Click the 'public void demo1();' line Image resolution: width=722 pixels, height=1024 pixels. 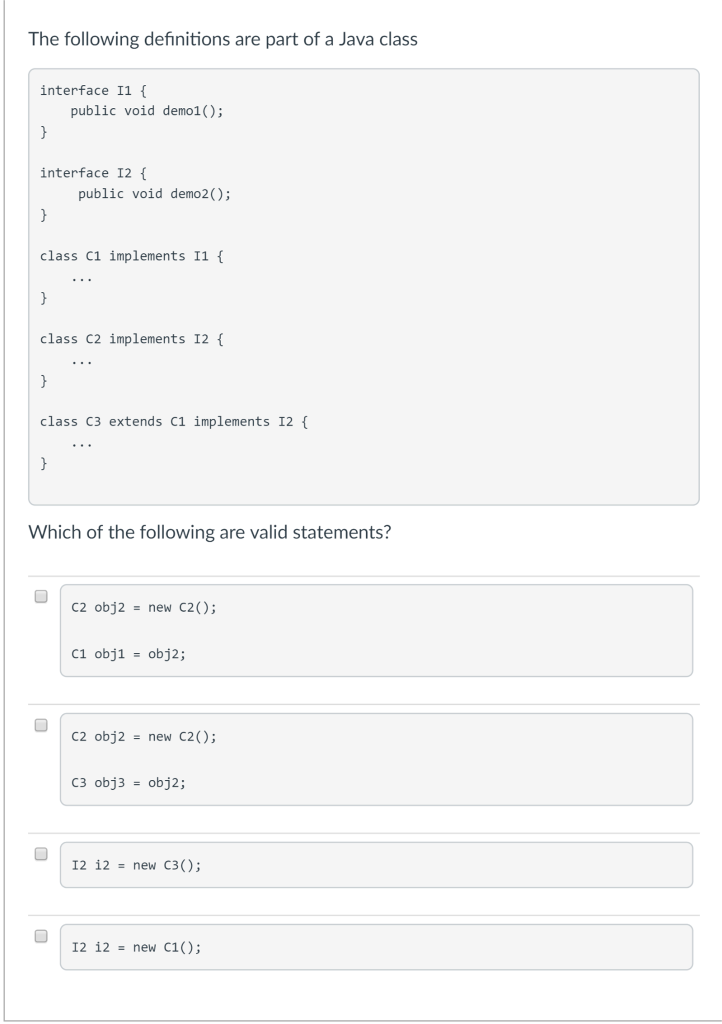147,111
